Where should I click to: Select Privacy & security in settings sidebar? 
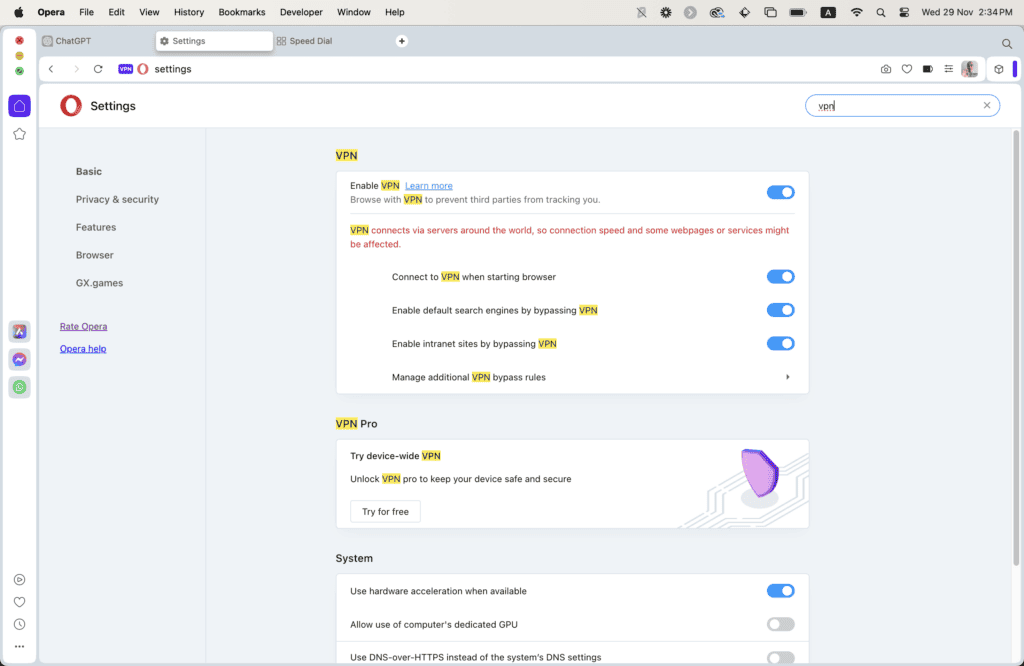pyautogui.click(x=117, y=199)
